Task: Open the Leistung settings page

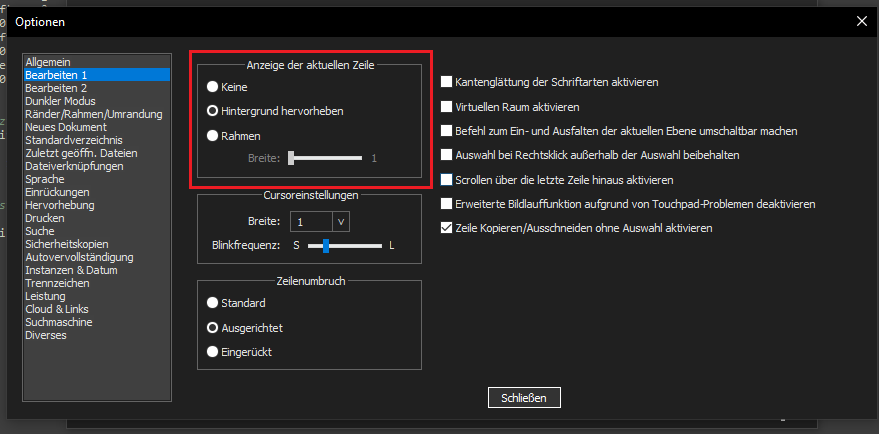Action: click(x=97, y=296)
